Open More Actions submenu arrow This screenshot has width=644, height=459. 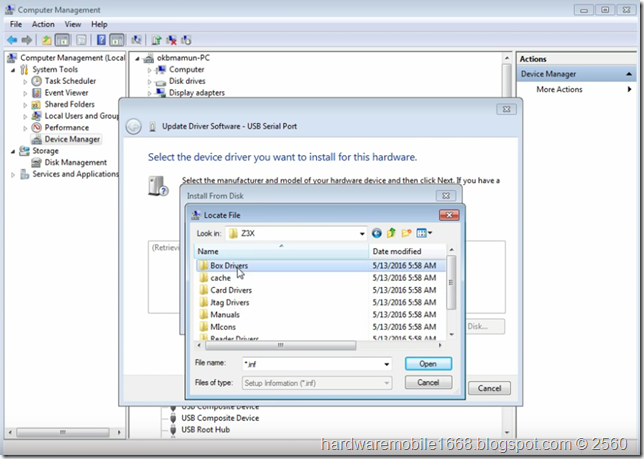tap(629, 89)
